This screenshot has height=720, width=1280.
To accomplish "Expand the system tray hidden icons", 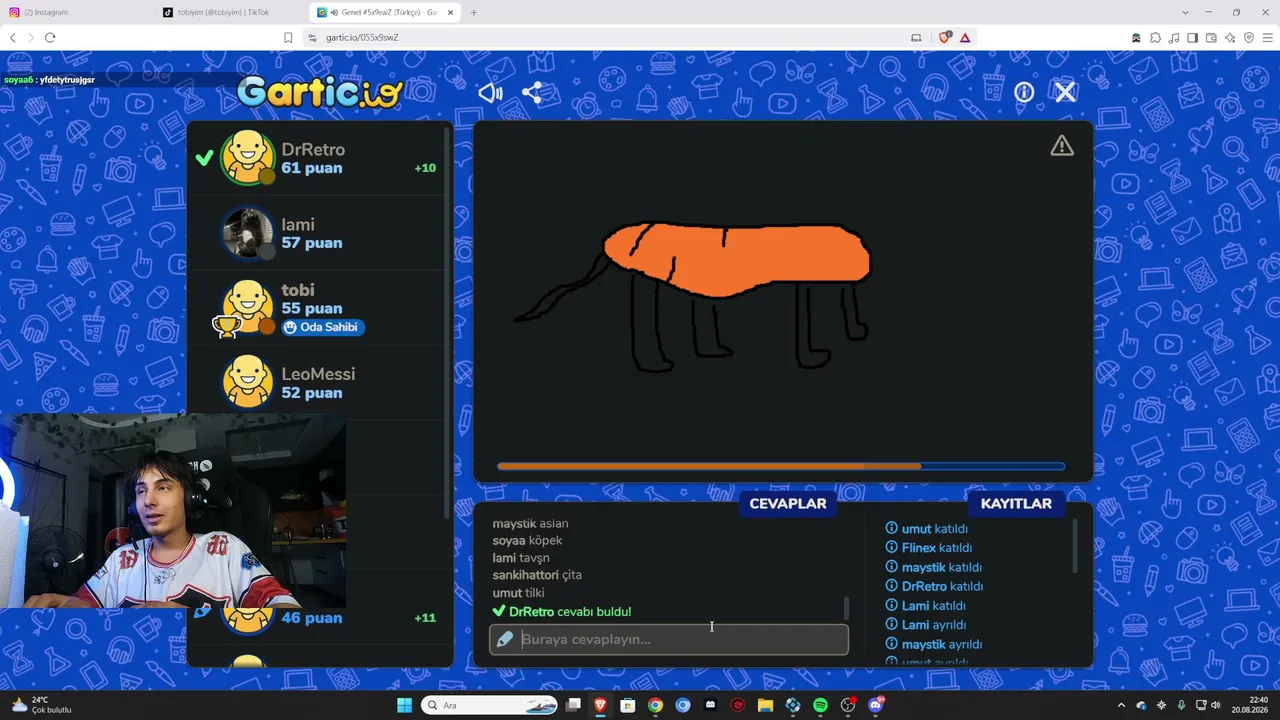I will click(1121, 705).
